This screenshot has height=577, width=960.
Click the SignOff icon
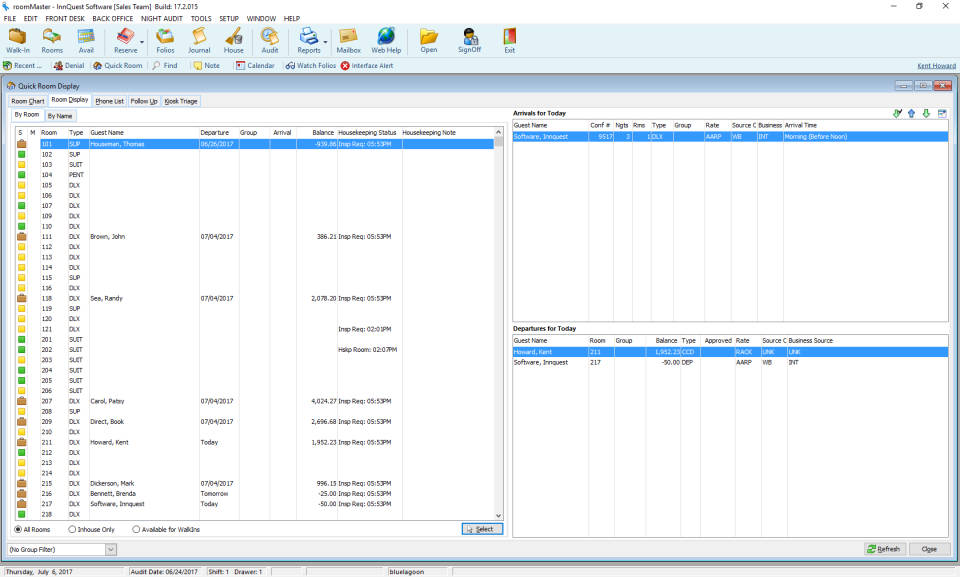469,40
